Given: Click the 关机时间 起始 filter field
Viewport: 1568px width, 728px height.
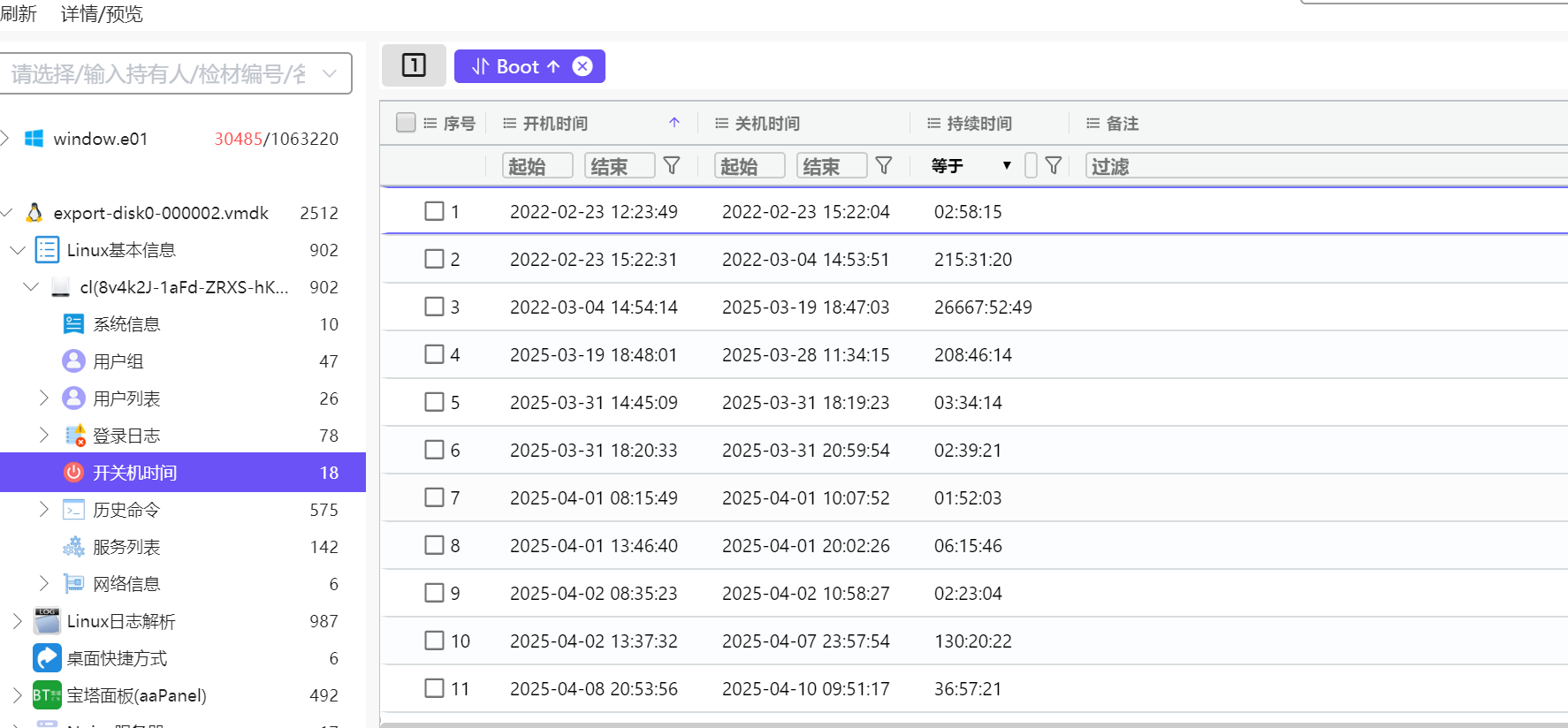Looking at the screenshot, I should point(750,166).
